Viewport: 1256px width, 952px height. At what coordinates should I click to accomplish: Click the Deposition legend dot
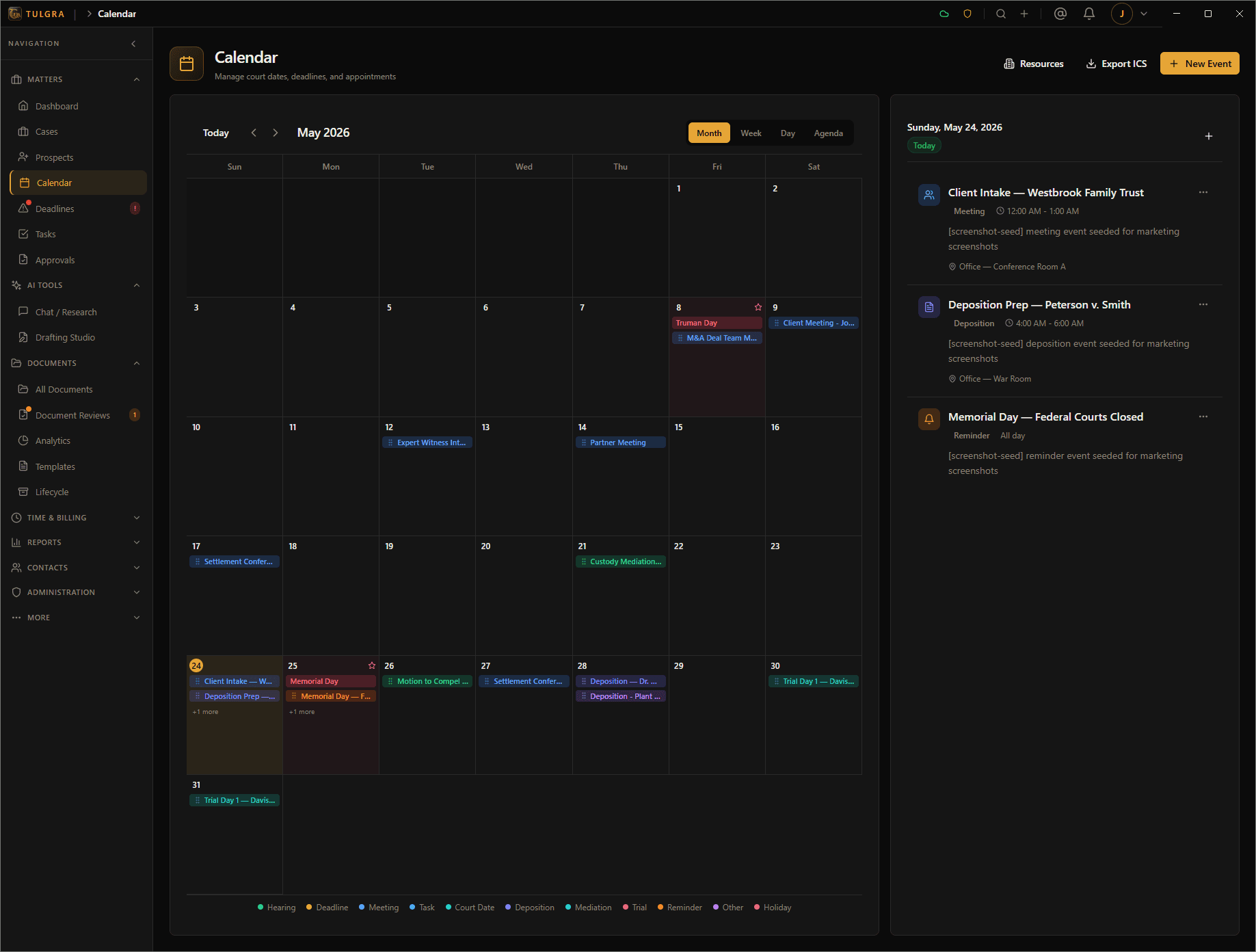(x=508, y=908)
